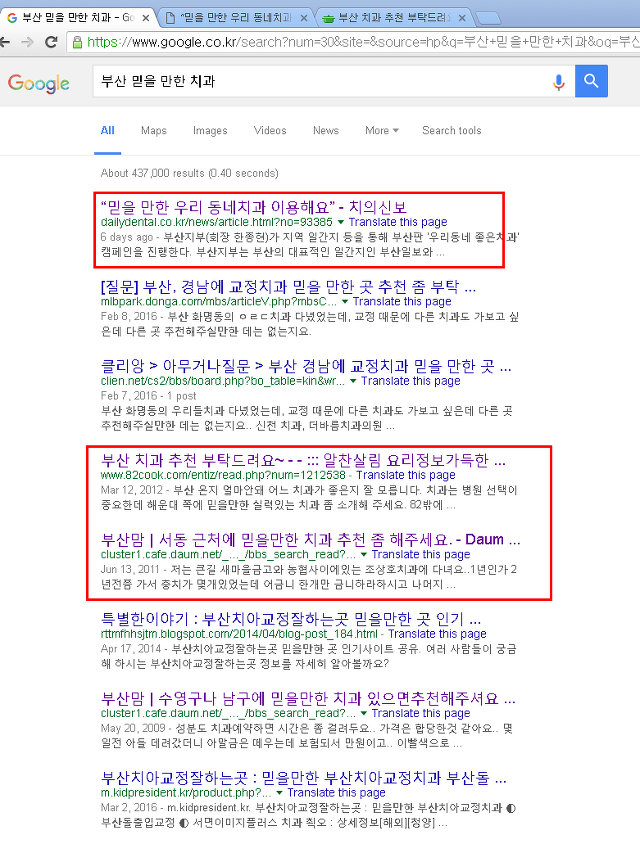Click Translate this page for mlbpark result

pos(402,302)
